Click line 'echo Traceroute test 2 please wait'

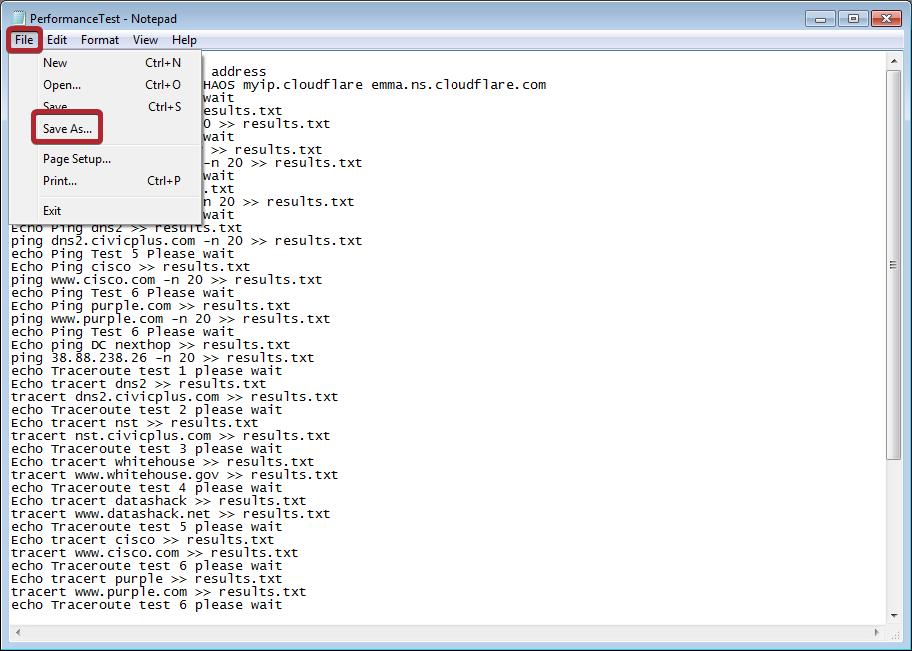click(147, 410)
